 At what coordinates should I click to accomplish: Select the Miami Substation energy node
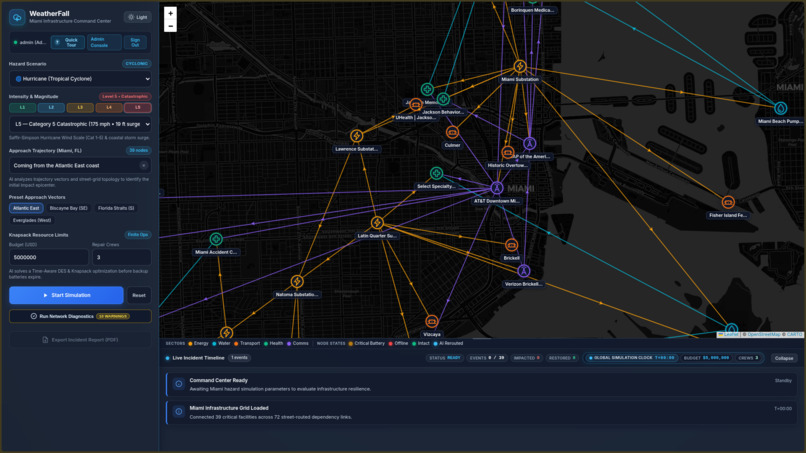(520, 66)
